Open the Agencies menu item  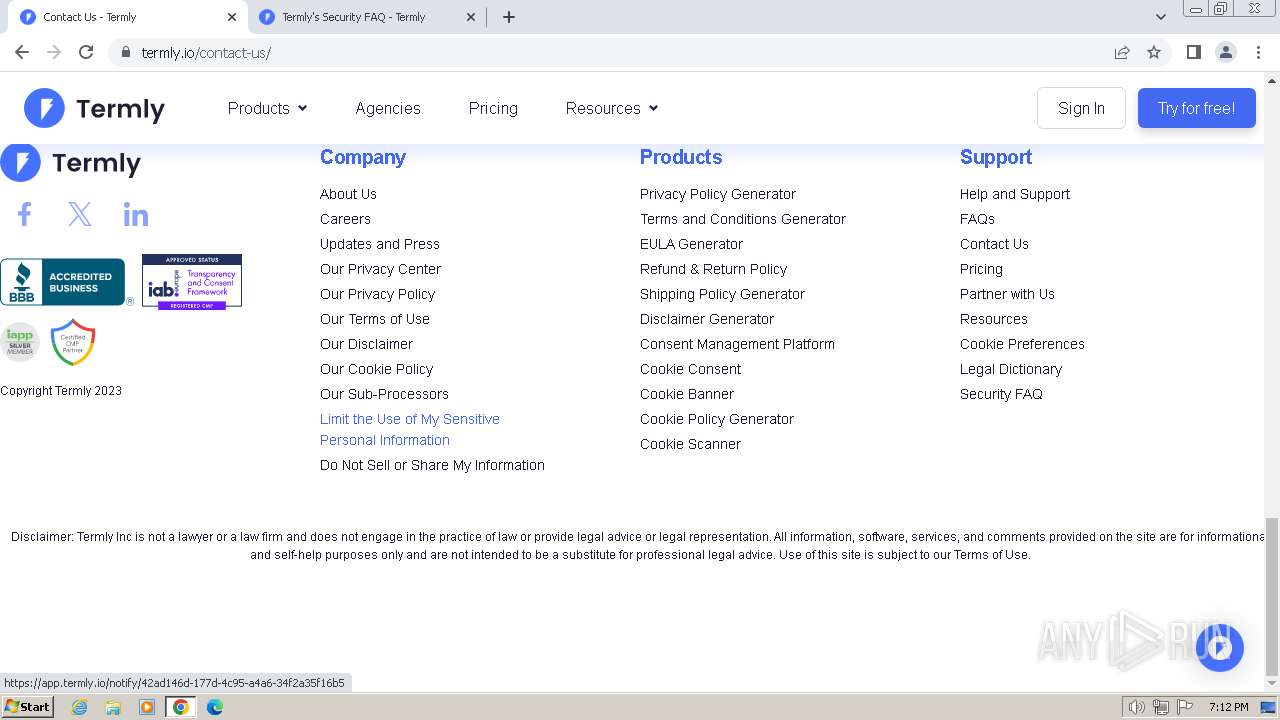coord(388,108)
